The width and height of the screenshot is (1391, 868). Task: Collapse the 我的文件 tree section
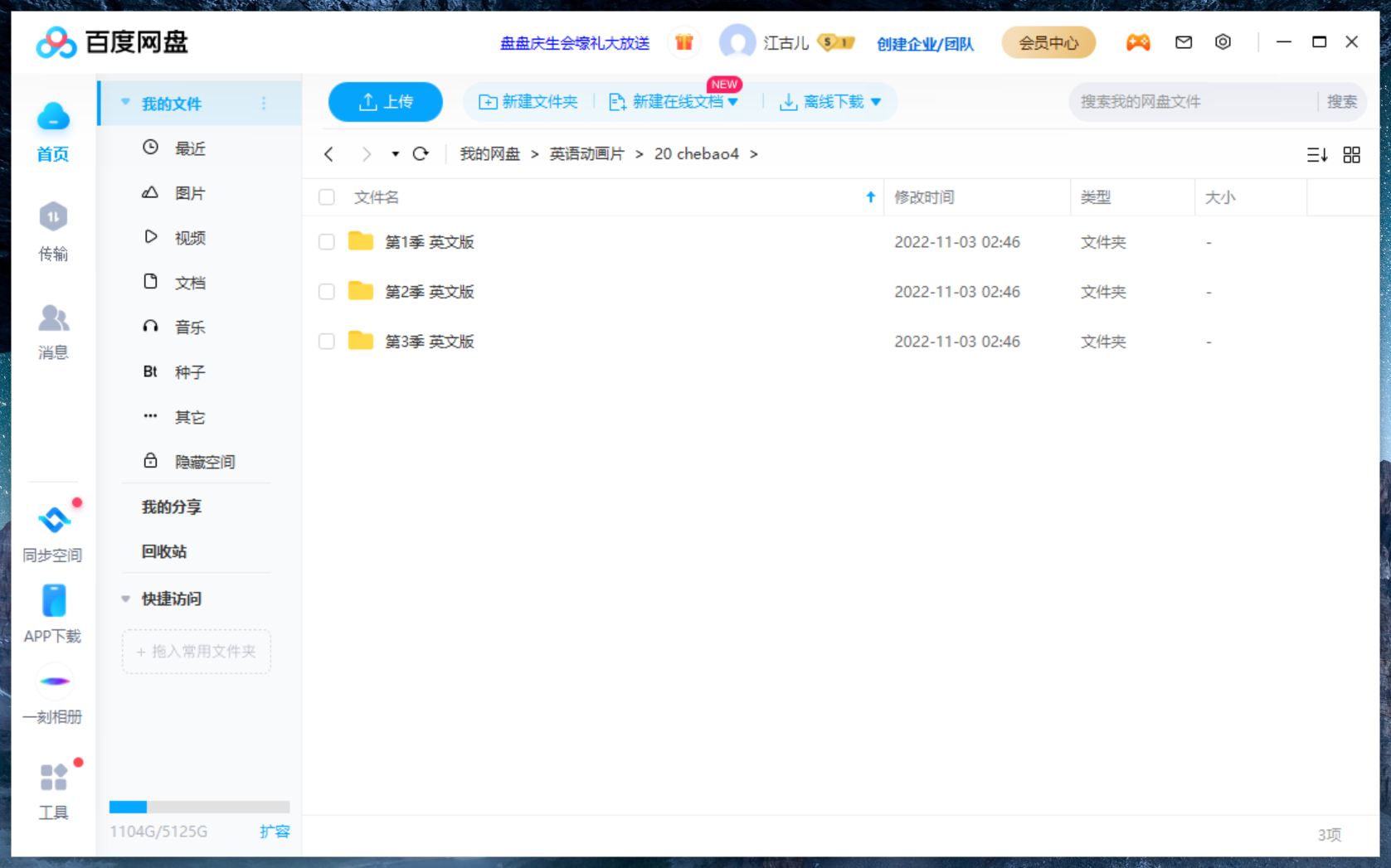[125, 102]
